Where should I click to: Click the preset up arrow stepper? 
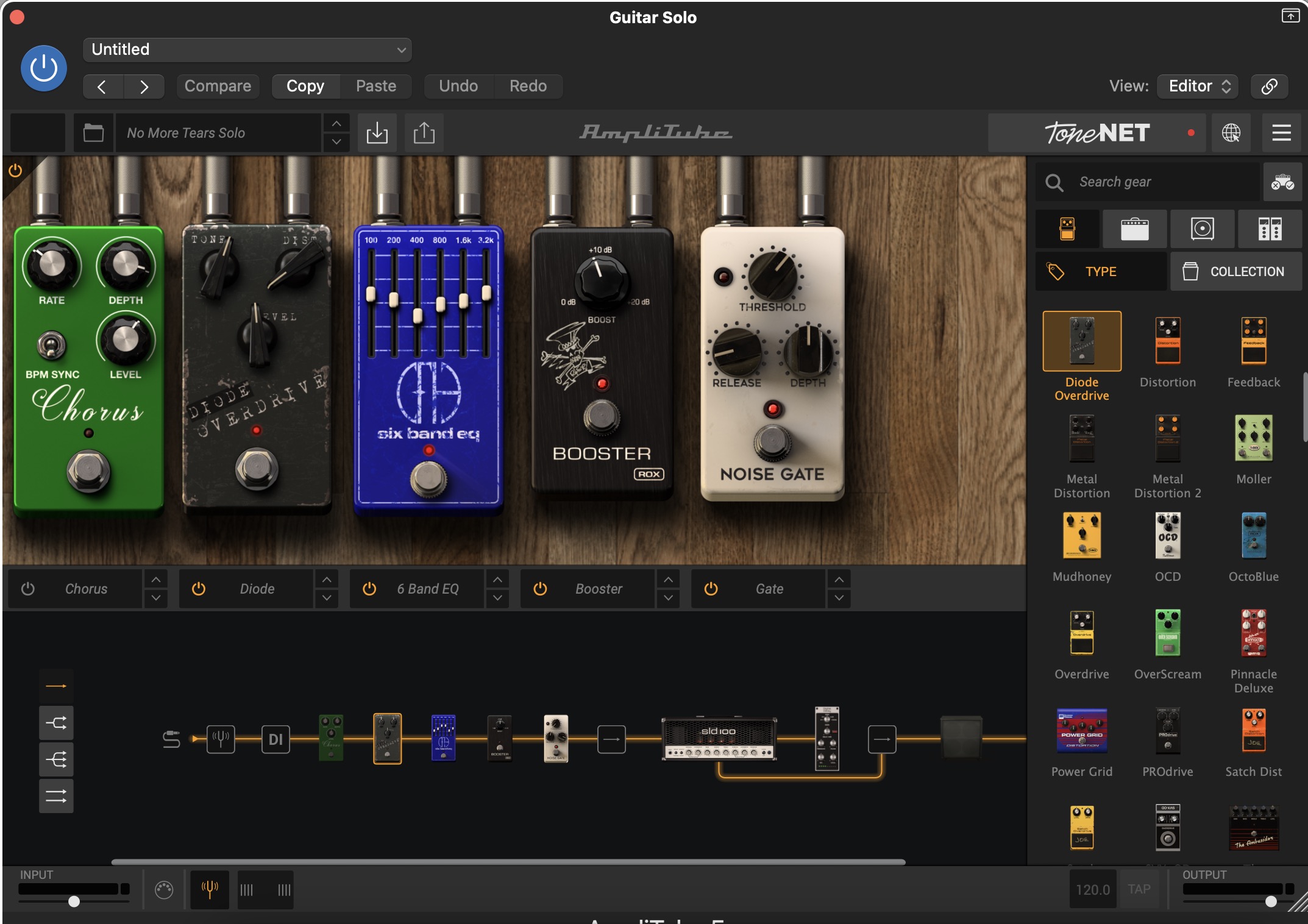[x=336, y=124]
